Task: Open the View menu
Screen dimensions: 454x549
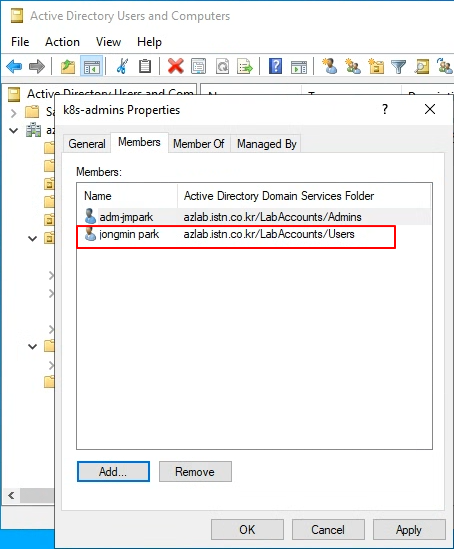Action: click(109, 42)
